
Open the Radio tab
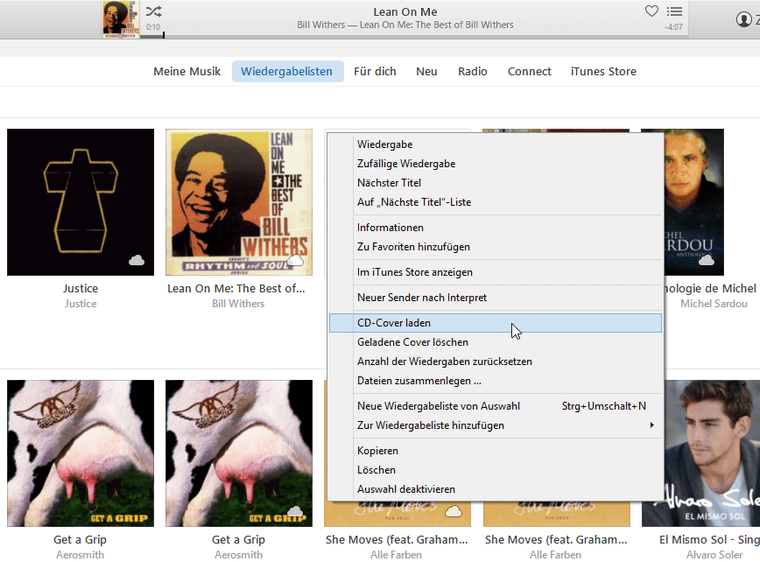pyautogui.click(x=473, y=71)
